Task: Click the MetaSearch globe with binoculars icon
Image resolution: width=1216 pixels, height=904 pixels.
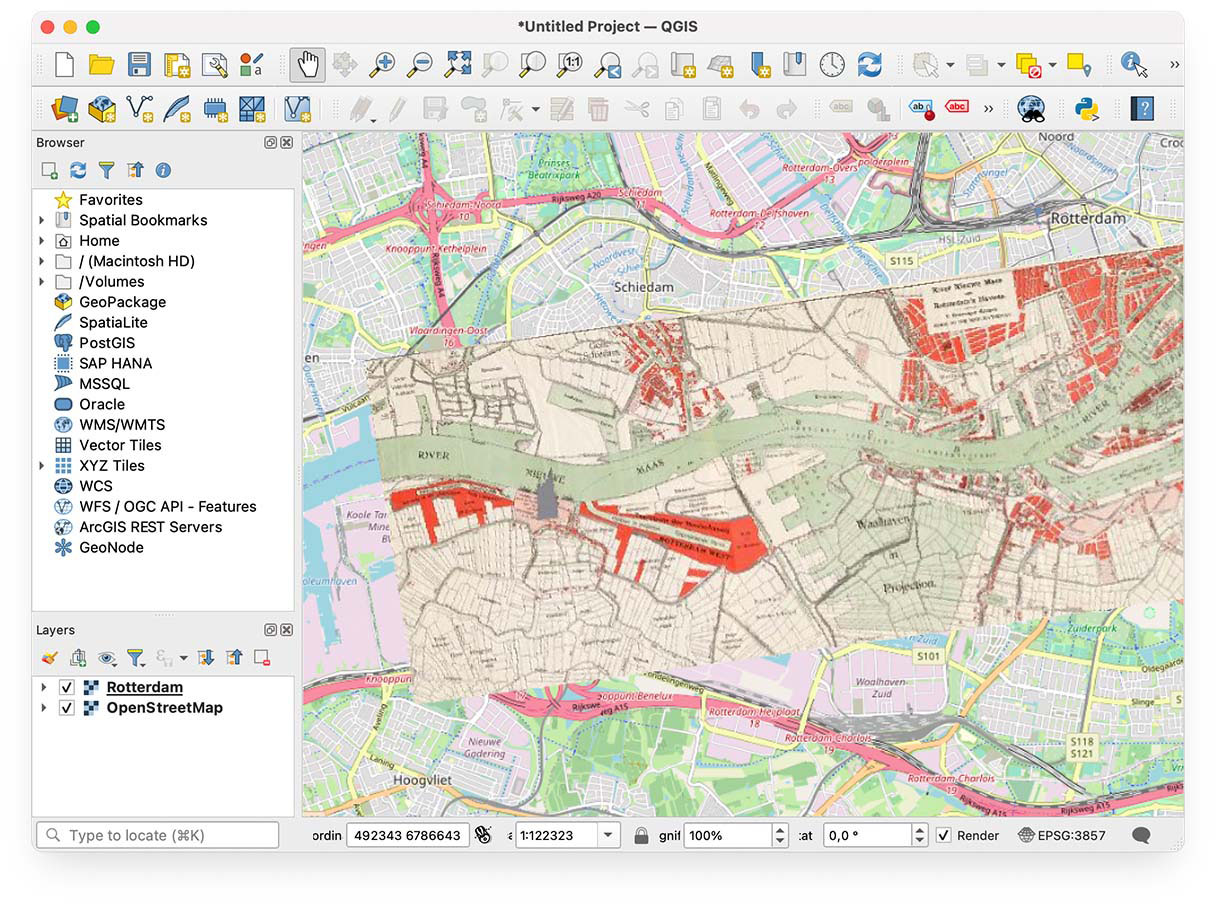Action: pyautogui.click(x=1031, y=108)
